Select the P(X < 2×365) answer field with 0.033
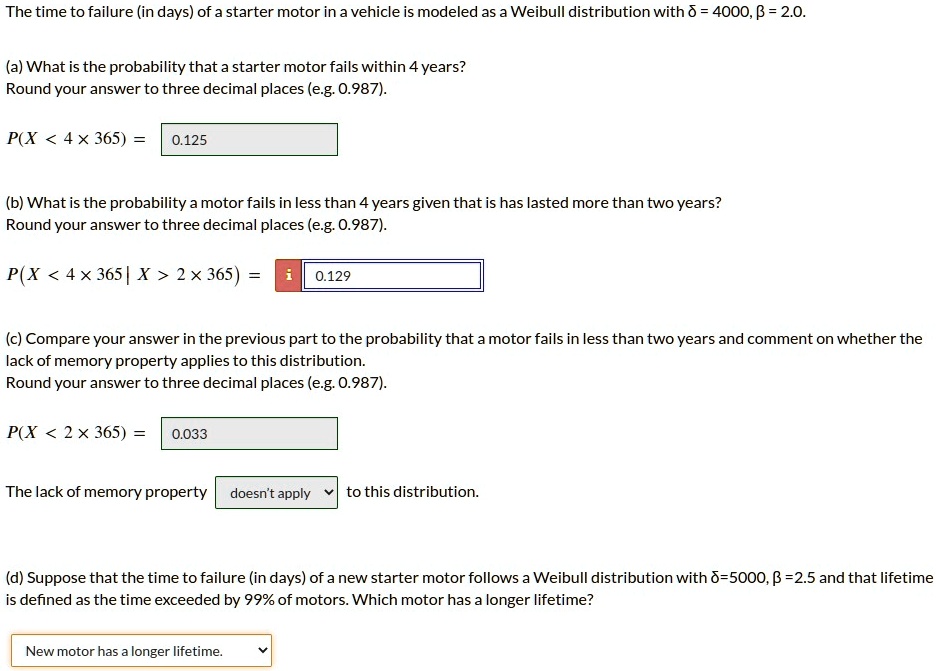This screenshot has width=937, height=671. 248,433
